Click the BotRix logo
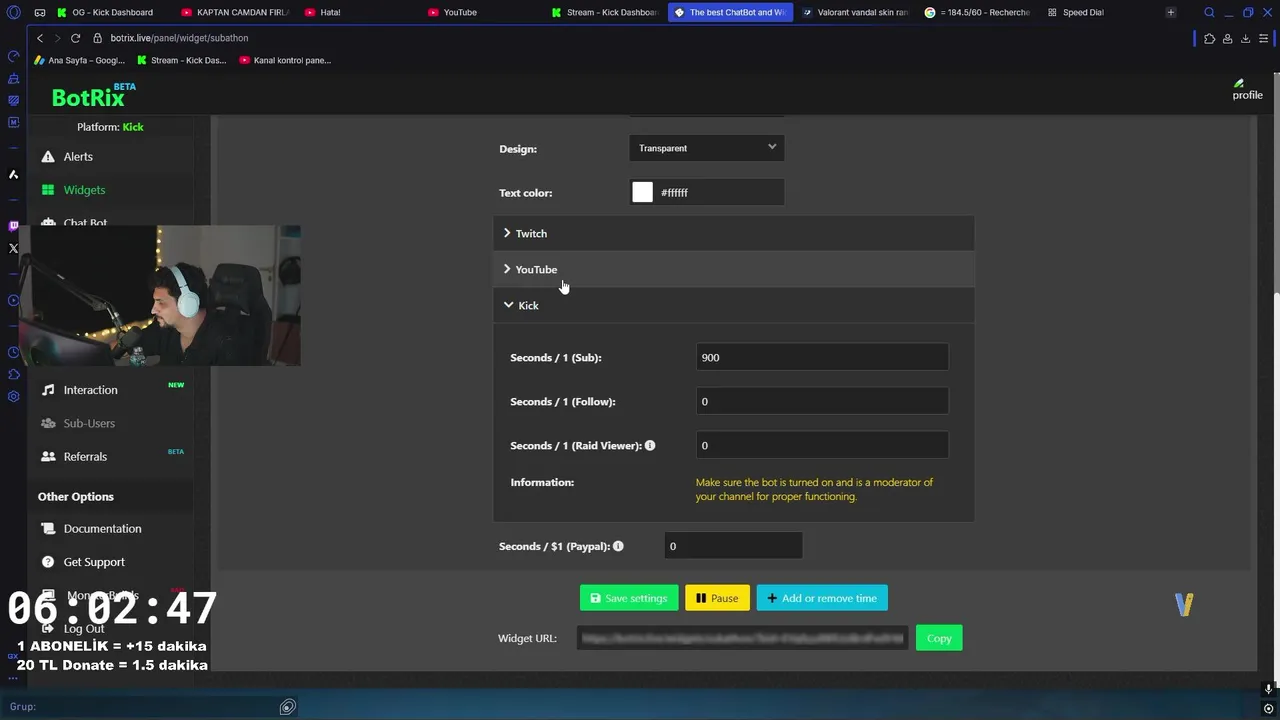 93,96
